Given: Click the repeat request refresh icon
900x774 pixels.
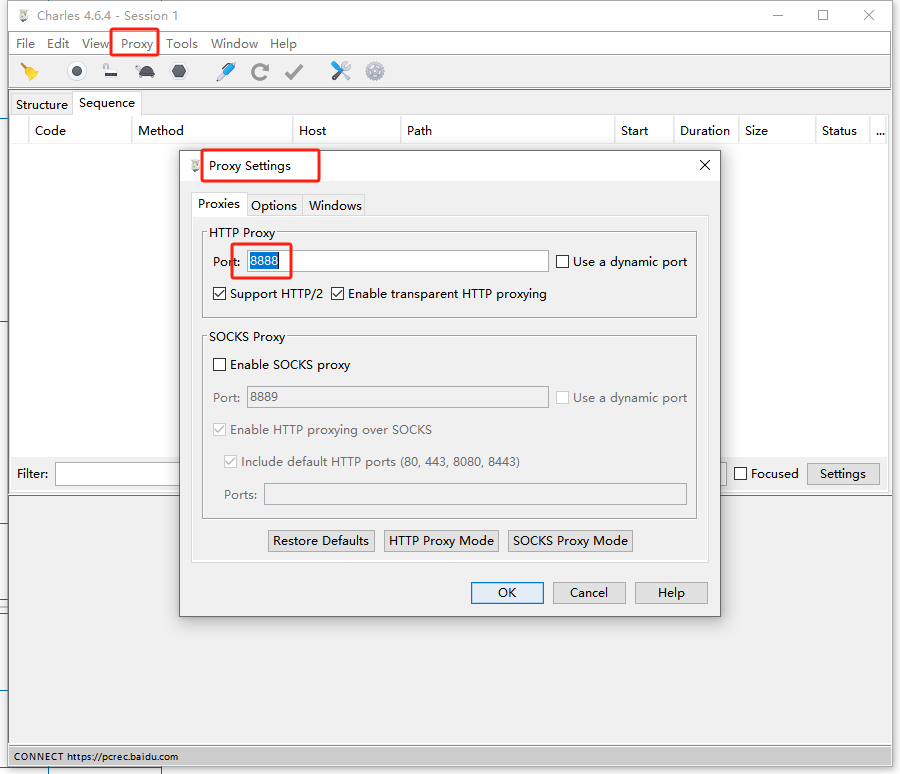Looking at the screenshot, I should tap(260, 72).
